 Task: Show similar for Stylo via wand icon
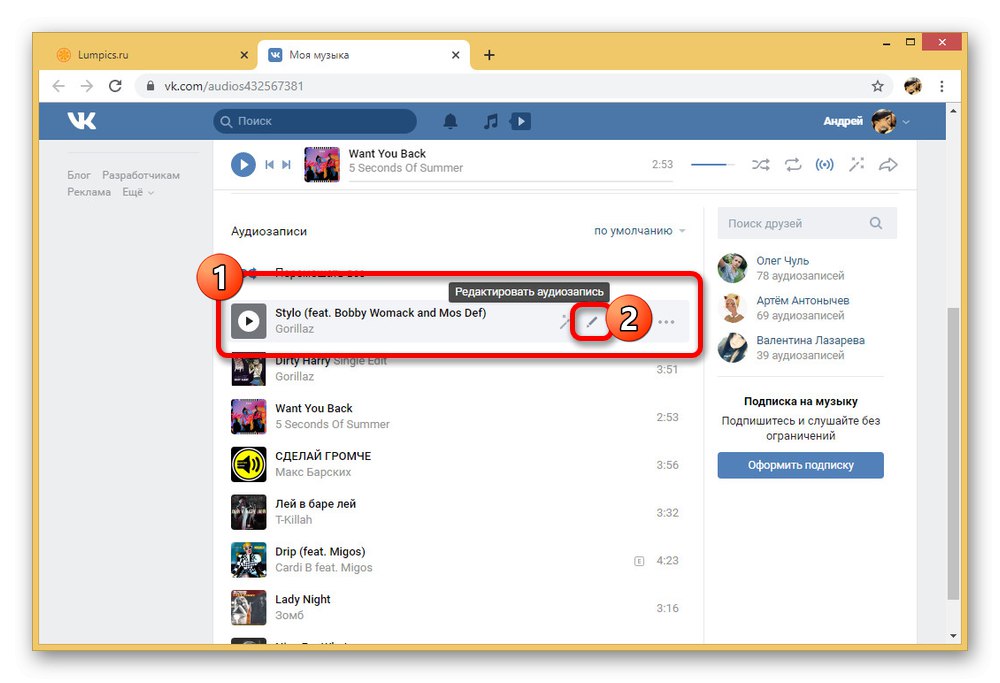(x=564, y=322)
